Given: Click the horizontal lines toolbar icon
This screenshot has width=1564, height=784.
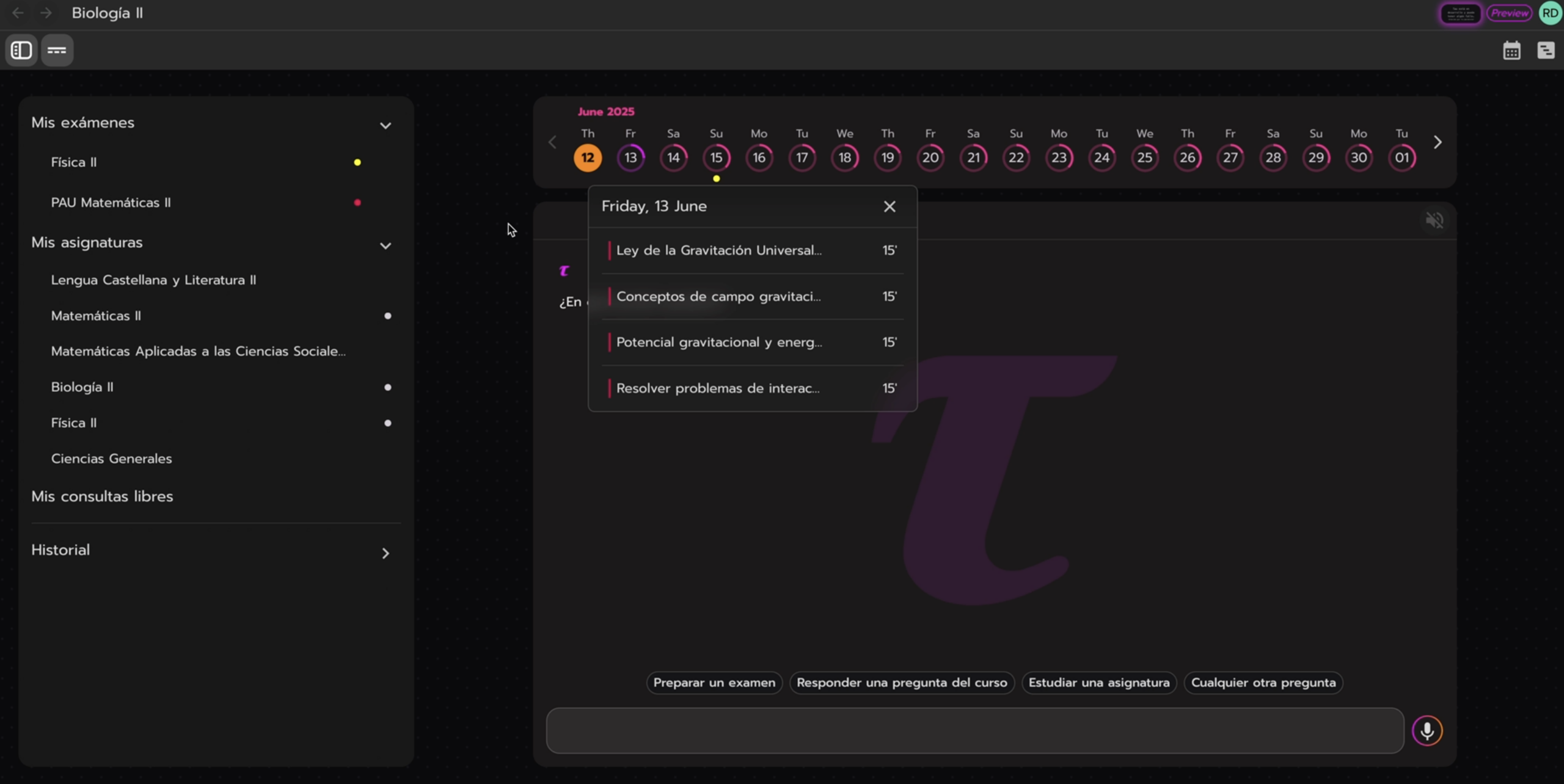Looking at the screenshot, I should [57, 50].
